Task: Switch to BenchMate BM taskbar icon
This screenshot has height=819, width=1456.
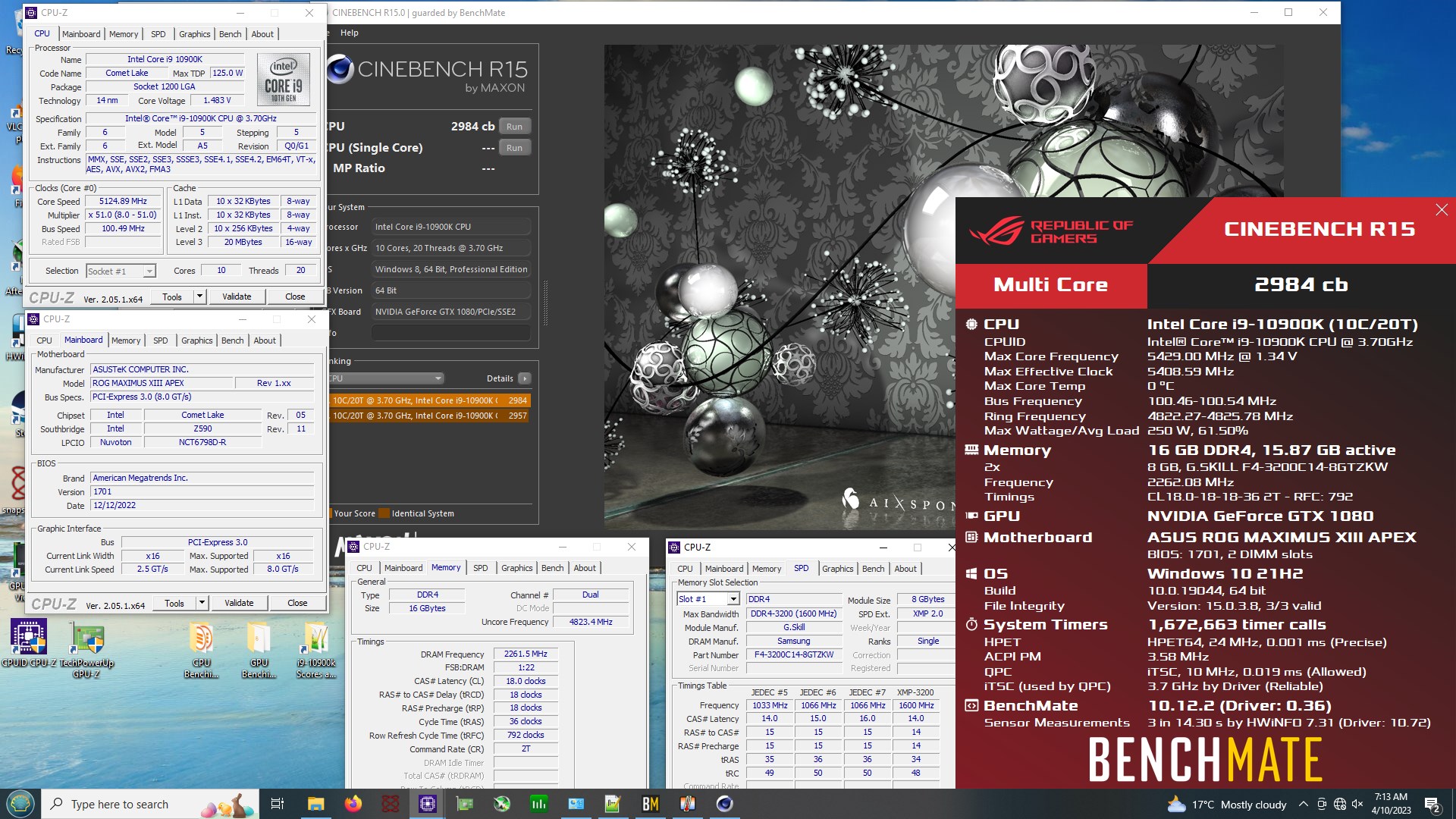Action: tap(650, 804)
